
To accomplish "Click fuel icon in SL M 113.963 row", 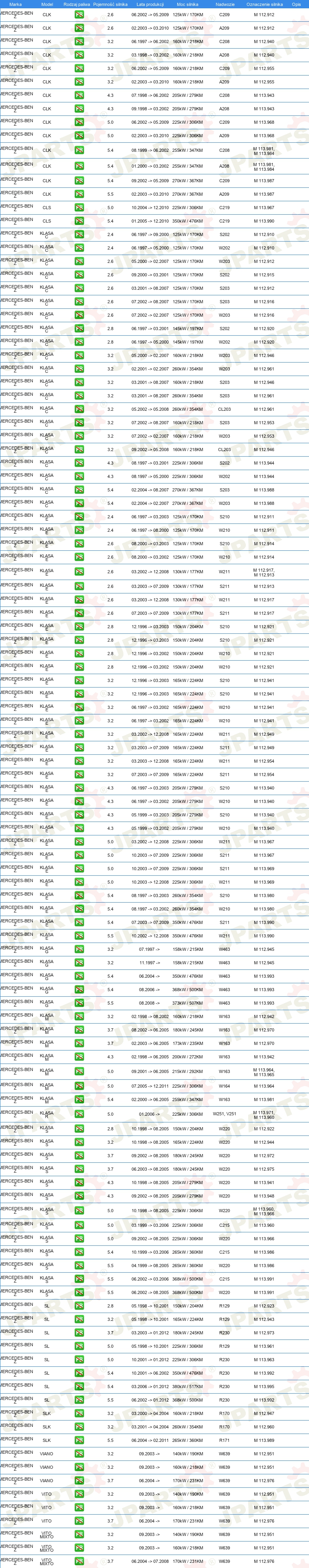I will click(79, 1359).
